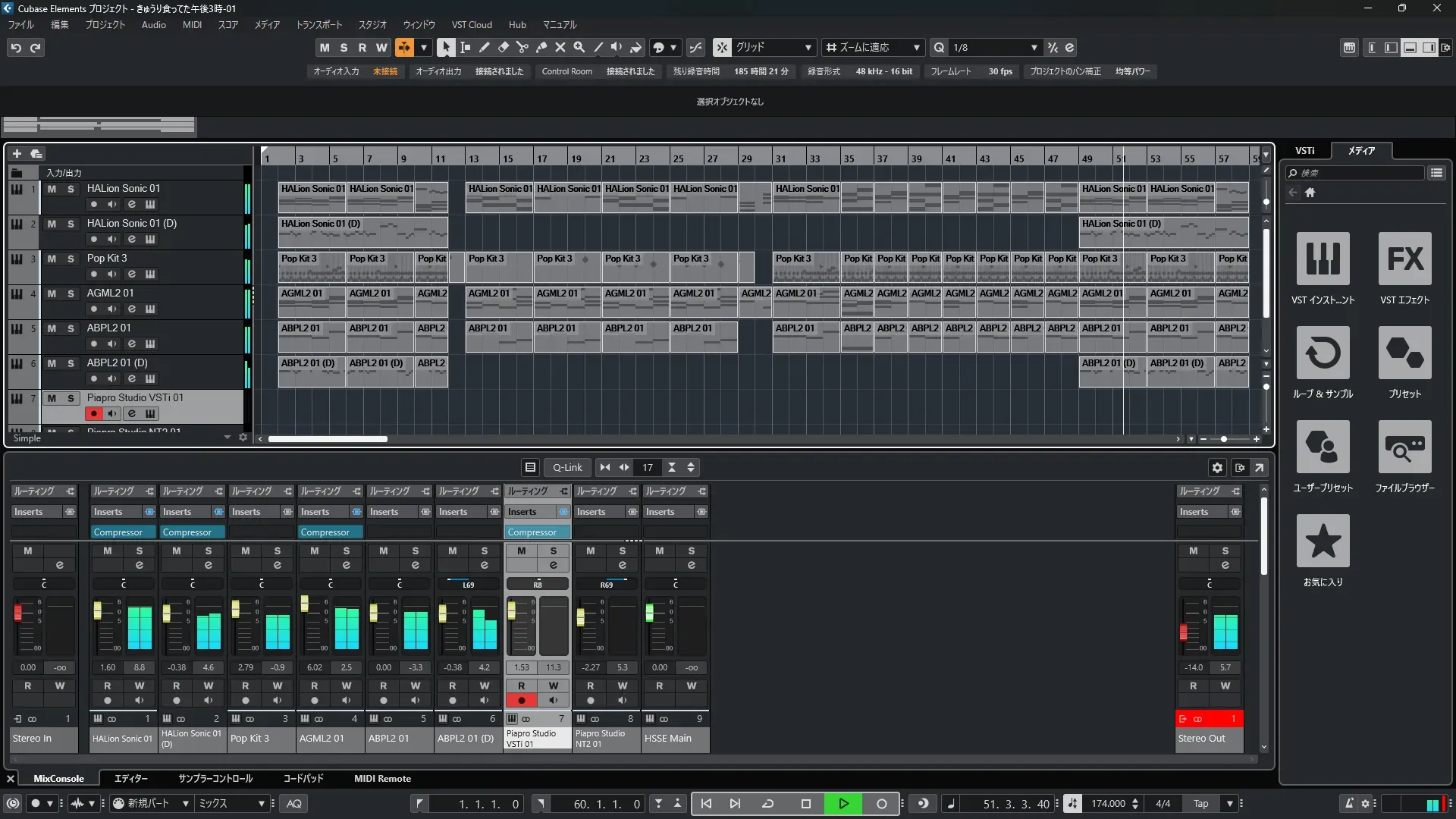Screen dimensions: 1456x819
Task: Click the Q-Link button in MixConsole
Action: tap(566, 467)
